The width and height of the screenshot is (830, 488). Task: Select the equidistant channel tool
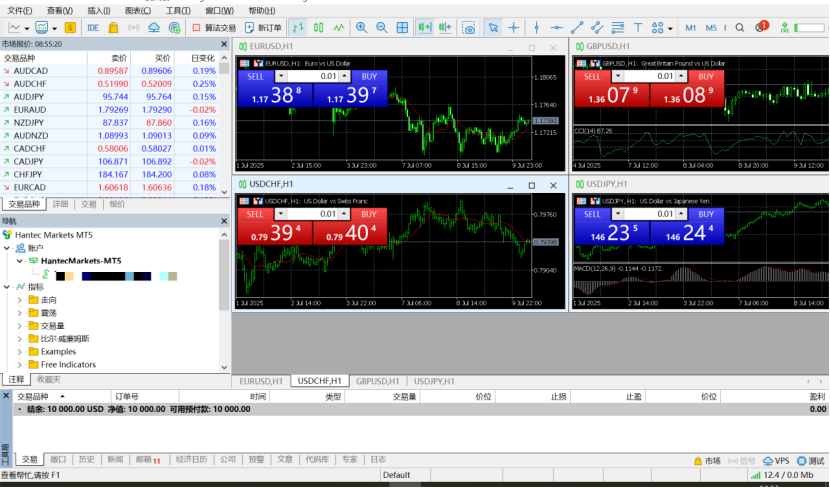(597, 28)
